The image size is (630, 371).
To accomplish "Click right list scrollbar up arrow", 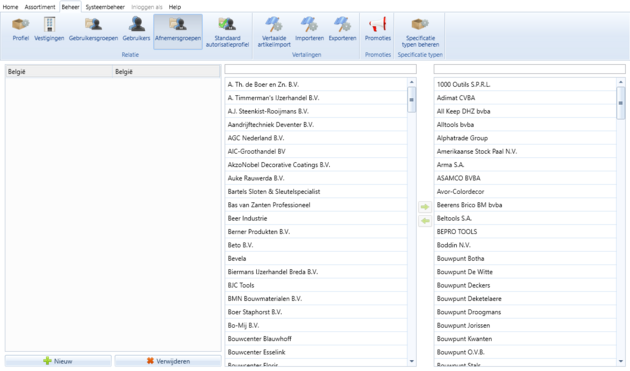I will pos(621,82).
